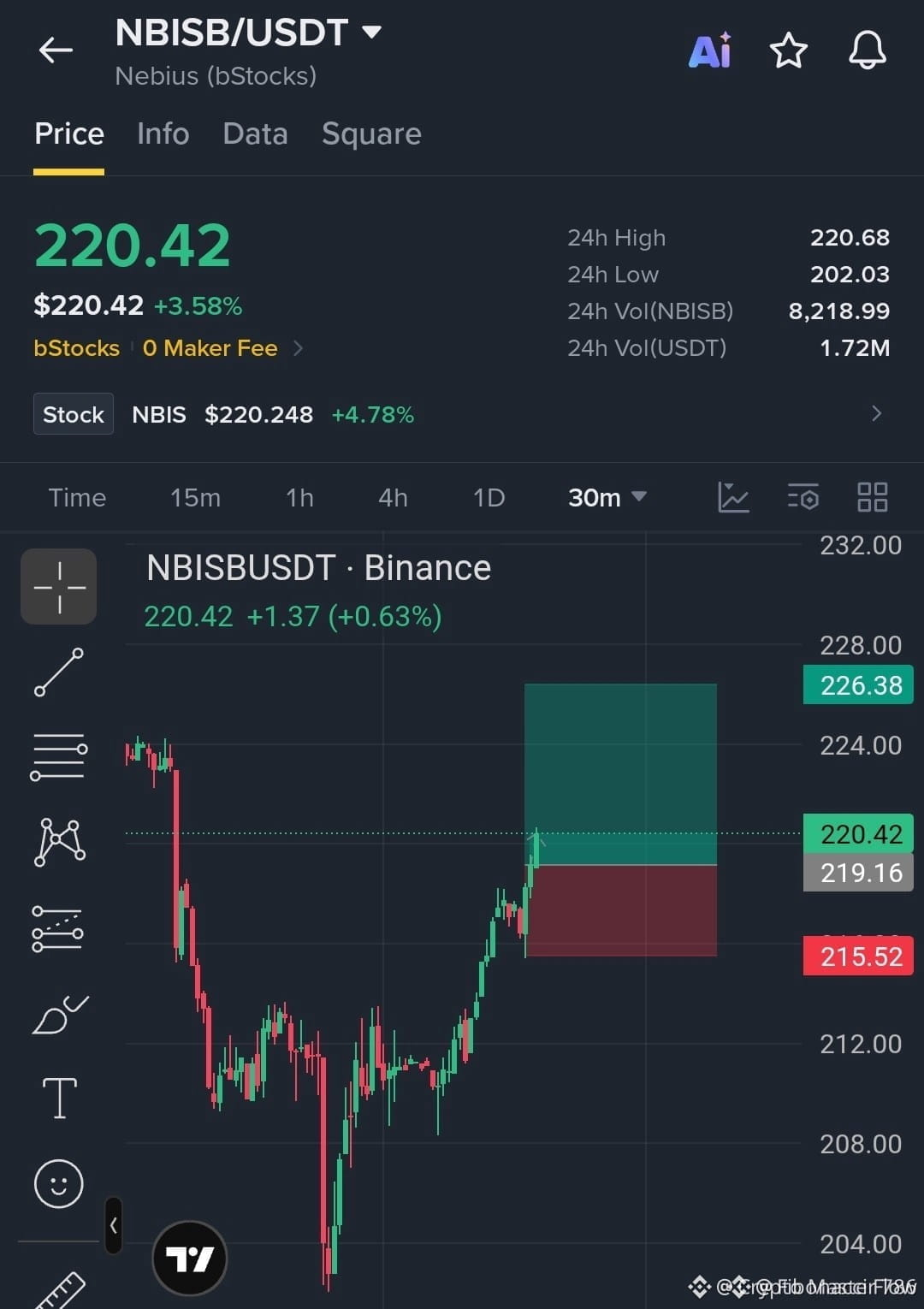Screen dimensions: 924x1309
Task: Expand the chevron next to 0 Maker Fee
Action: [298, 348]
